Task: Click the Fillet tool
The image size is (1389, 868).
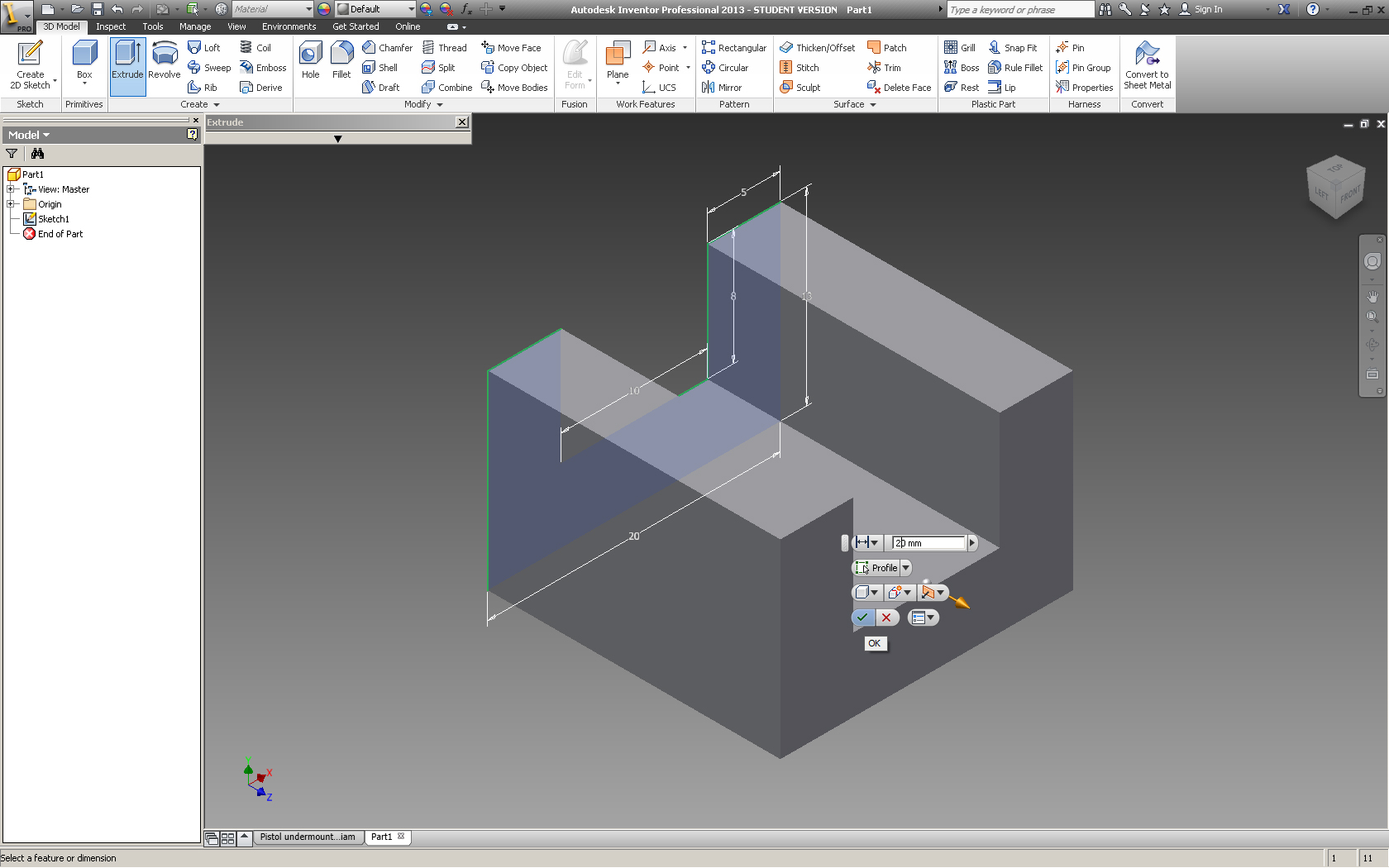Action: tap(341, 60)
